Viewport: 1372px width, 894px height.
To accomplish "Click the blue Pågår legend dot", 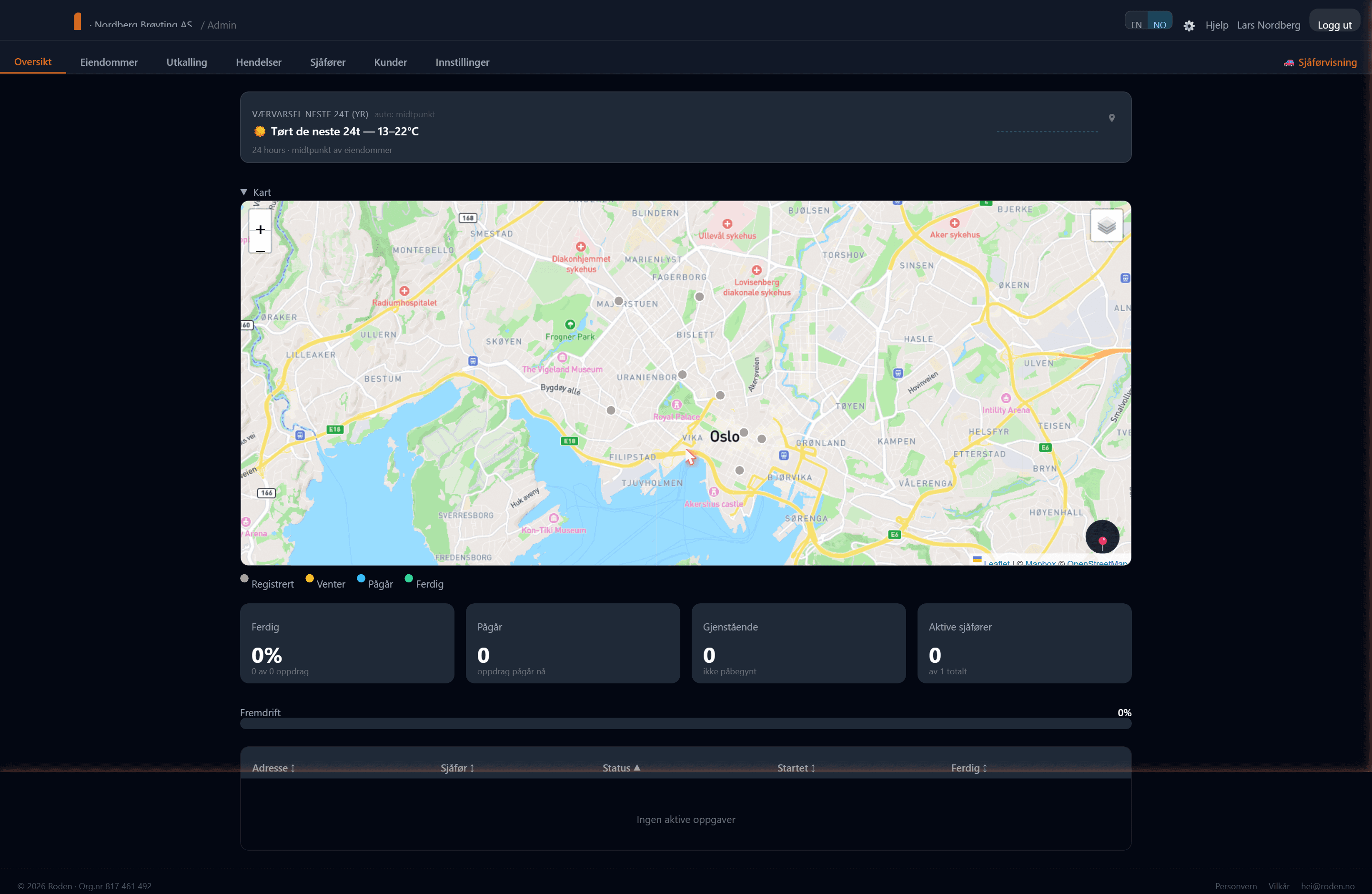I will pos(361,578).
